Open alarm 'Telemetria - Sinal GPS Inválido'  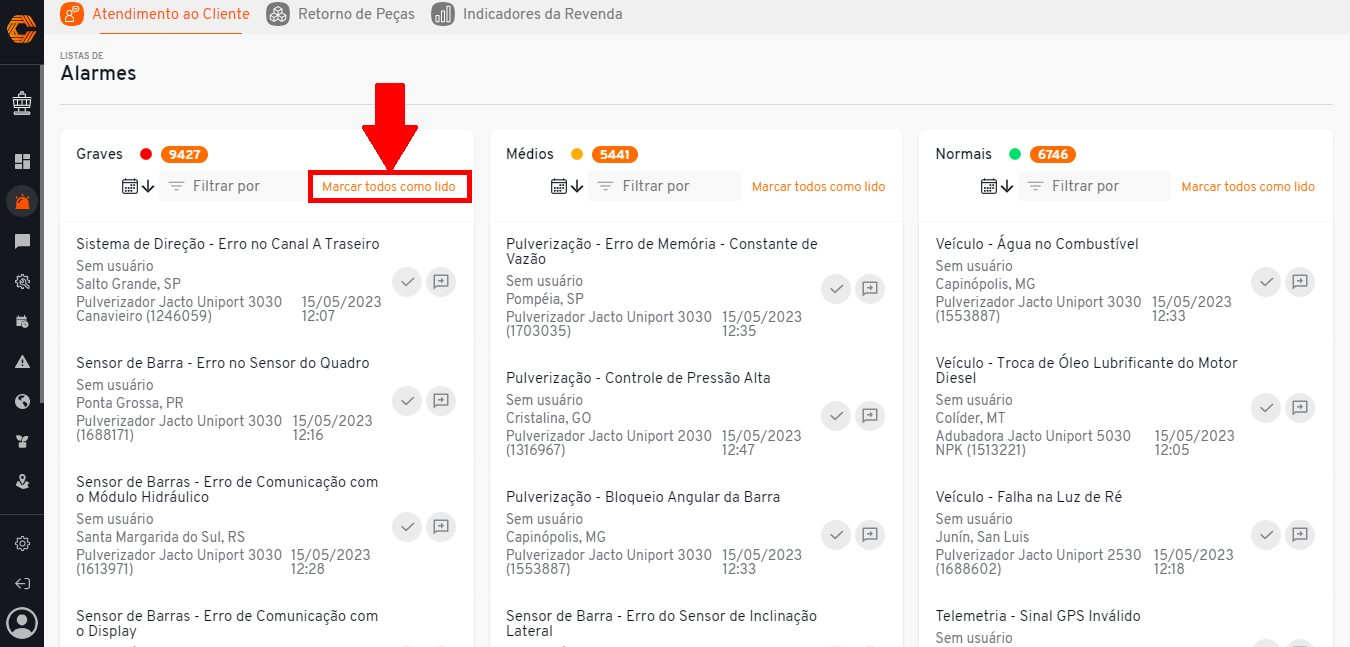pyautogui.click(x=1038, y=616)
